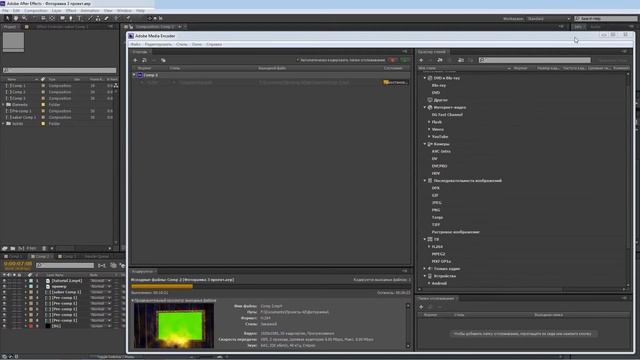Click the Project panel search field
Image resolution: width=640 pixels, height=360 pixels.
(60, 70)
